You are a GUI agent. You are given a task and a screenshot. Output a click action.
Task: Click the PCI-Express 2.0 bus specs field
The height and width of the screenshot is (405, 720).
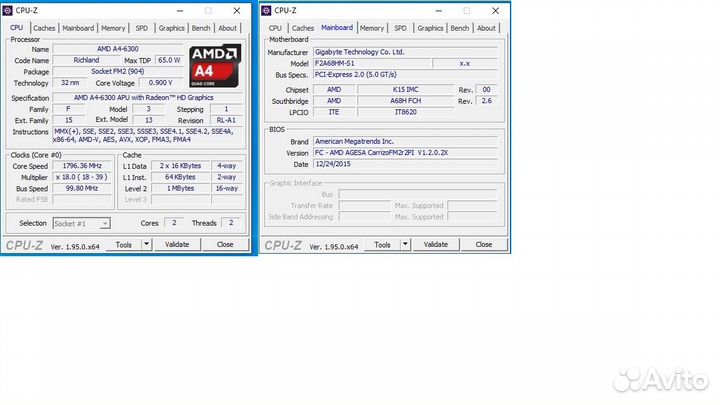coord(405,74)
